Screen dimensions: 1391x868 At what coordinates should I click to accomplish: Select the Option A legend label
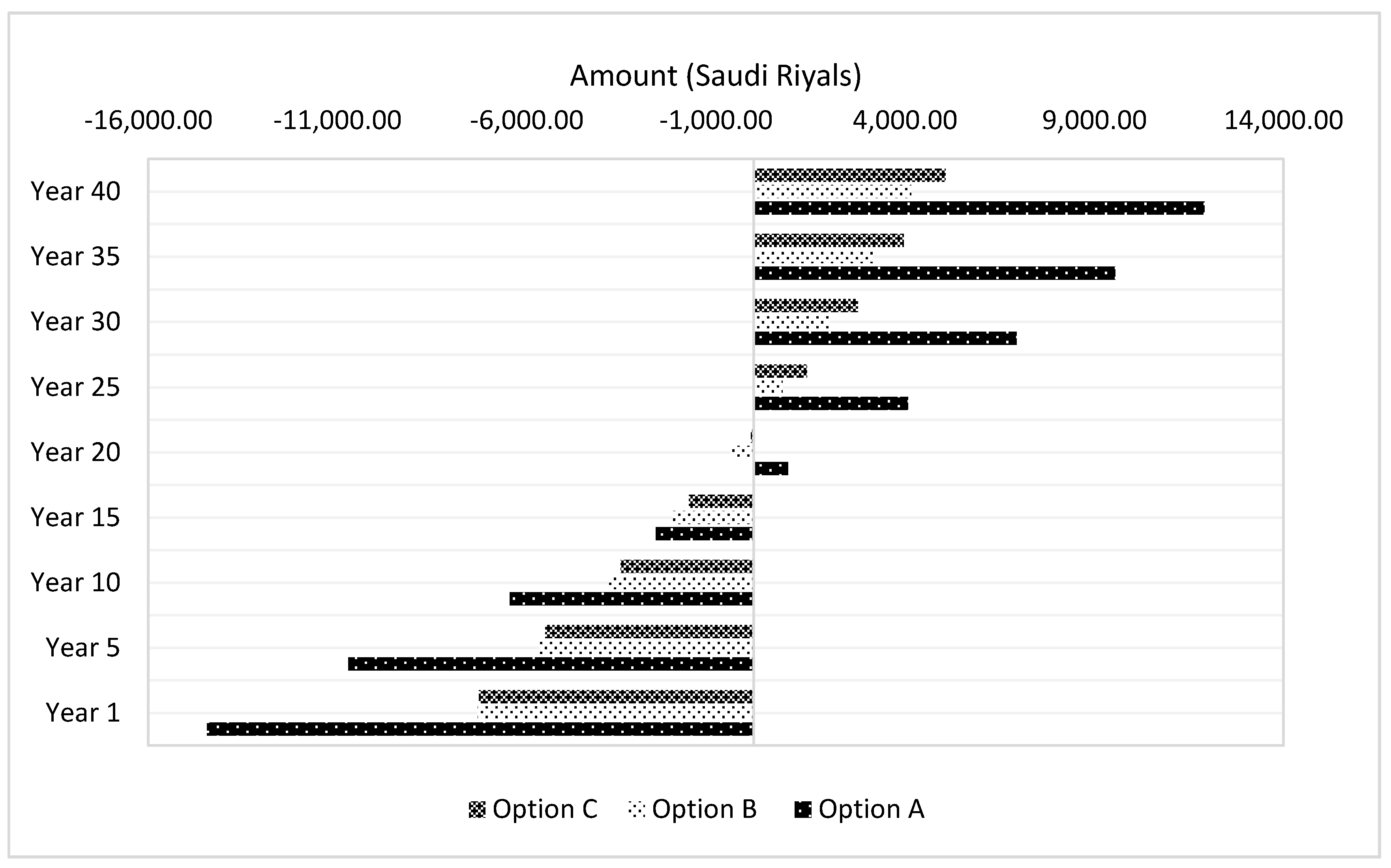click(x=871, y=809)
